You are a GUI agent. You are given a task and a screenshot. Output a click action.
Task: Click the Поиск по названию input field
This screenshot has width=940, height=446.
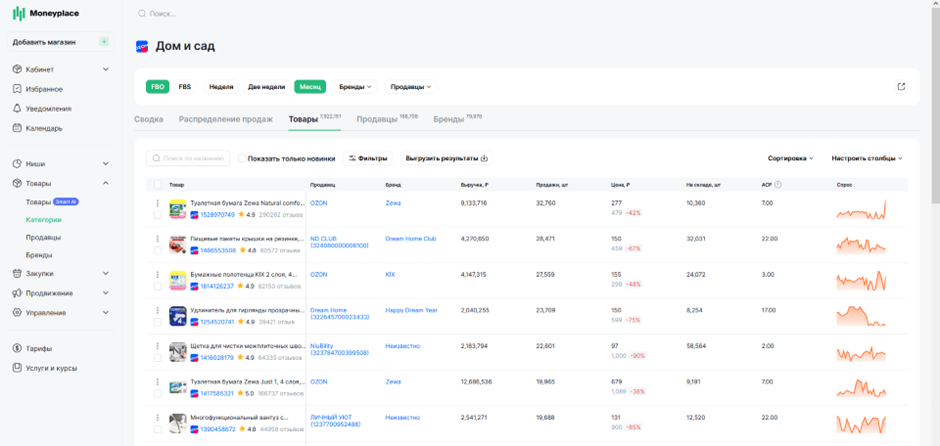[188, 158]
